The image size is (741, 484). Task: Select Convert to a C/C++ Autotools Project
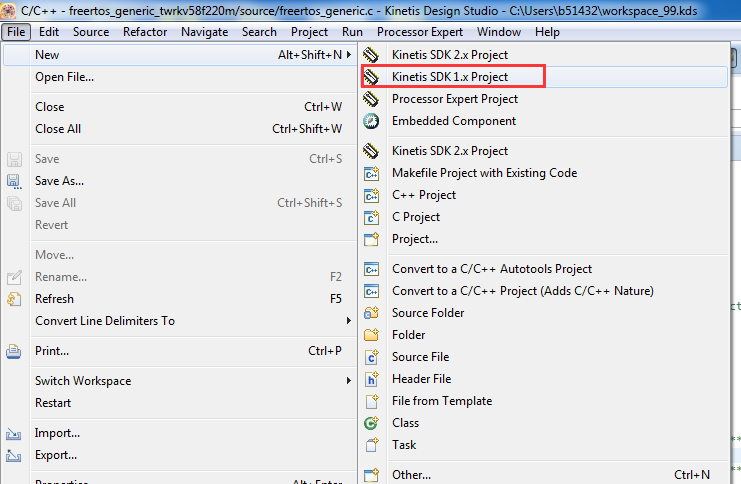point(544,269)
